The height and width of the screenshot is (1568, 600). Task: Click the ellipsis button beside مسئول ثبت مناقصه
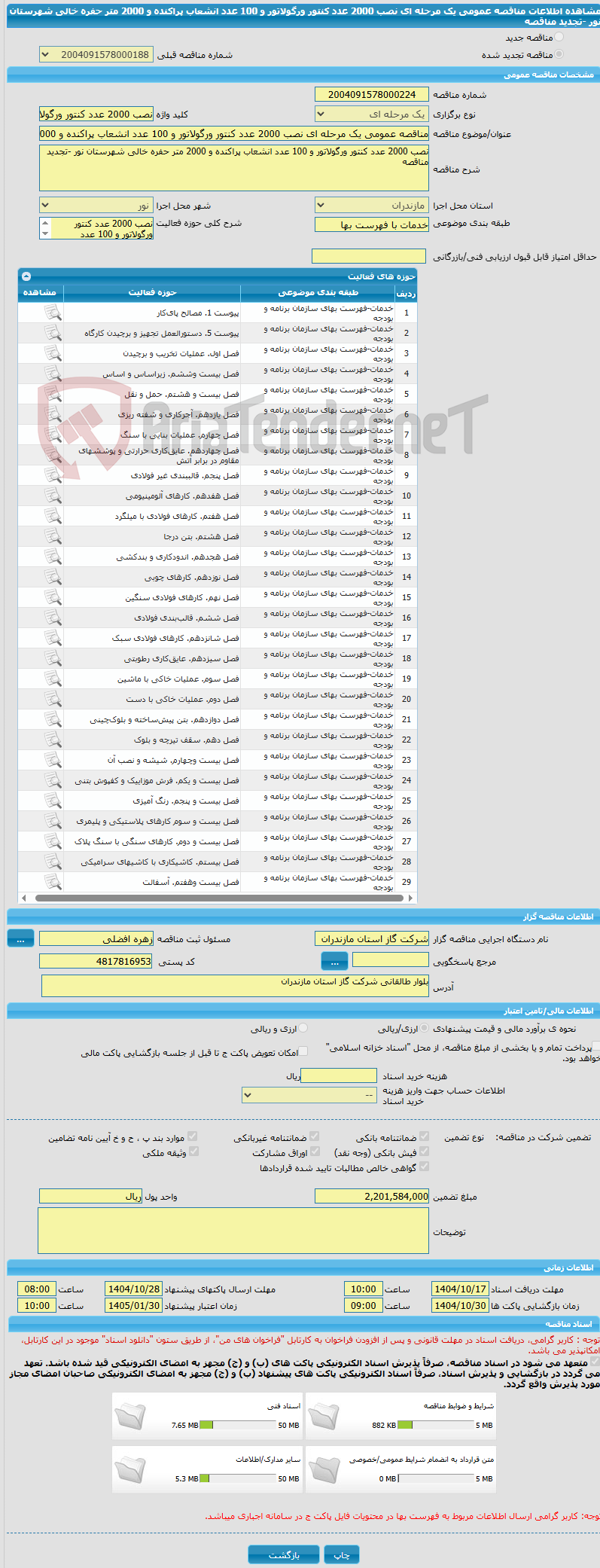coord(20,938)
